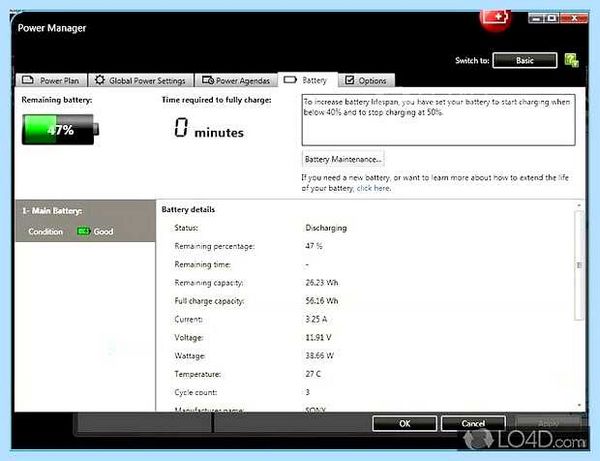Click the battery lifespan message box
600x461 pixels.
(438, 120)
